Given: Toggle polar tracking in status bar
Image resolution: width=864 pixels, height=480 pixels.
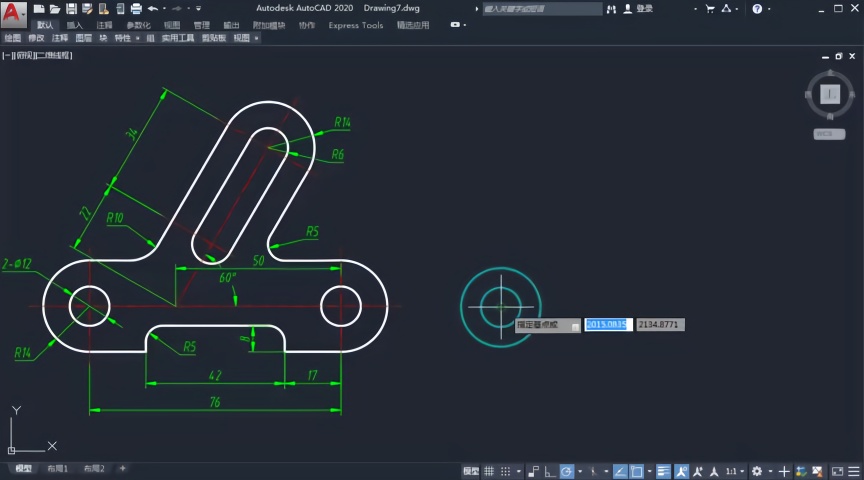Looking at the screenshot, I should (566, 471).
